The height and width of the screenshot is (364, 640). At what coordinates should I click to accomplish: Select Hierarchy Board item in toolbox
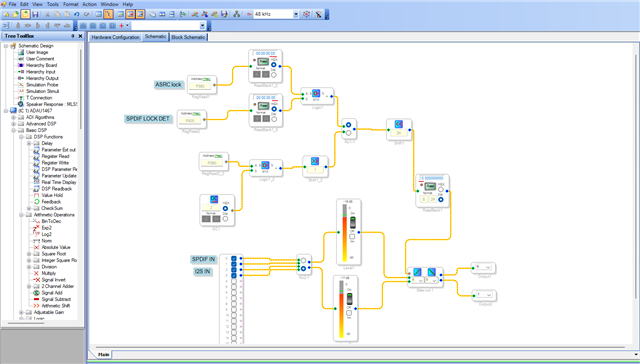(x=42, y=65)
